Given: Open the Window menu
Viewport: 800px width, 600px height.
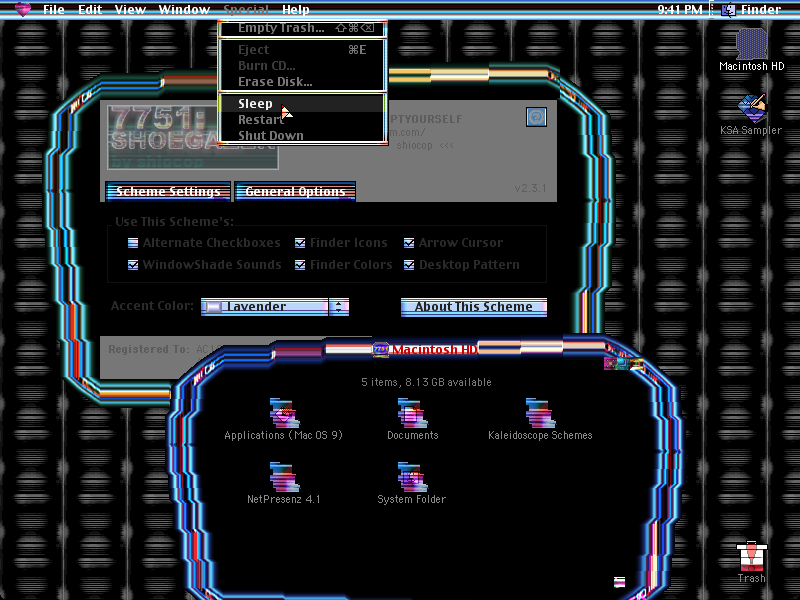Looking at the screenshot, I should click(x=184, y=9).
